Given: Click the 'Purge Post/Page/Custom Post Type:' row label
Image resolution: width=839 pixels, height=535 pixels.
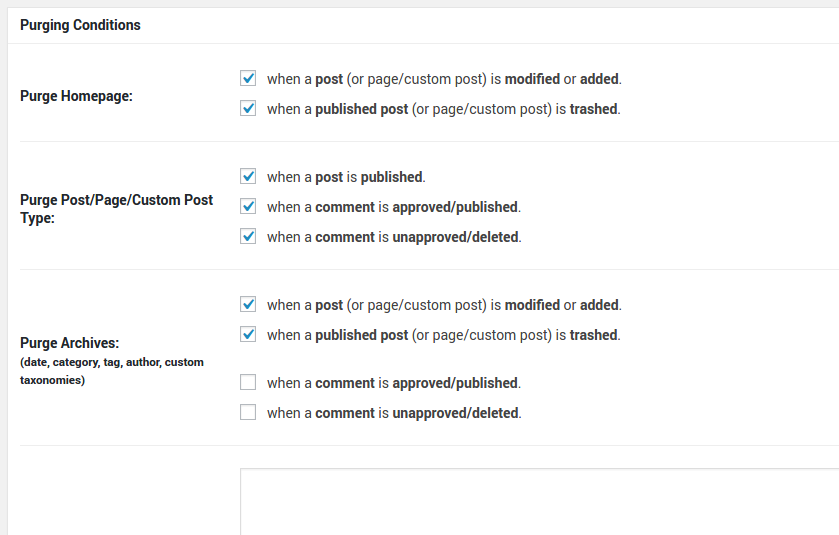Looking at the screenshot, I should point(116,208).
